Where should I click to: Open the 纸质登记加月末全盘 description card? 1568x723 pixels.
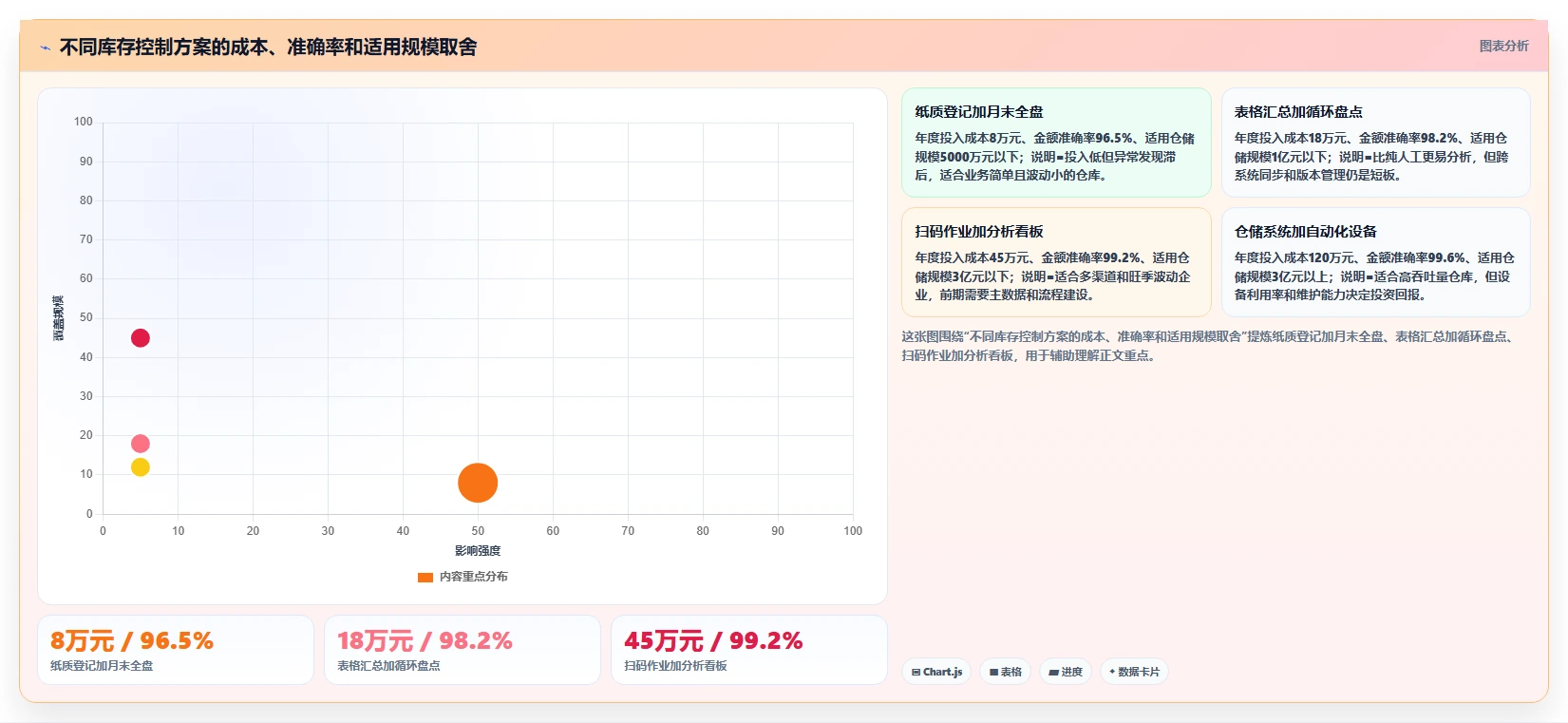click(1056, 143)
